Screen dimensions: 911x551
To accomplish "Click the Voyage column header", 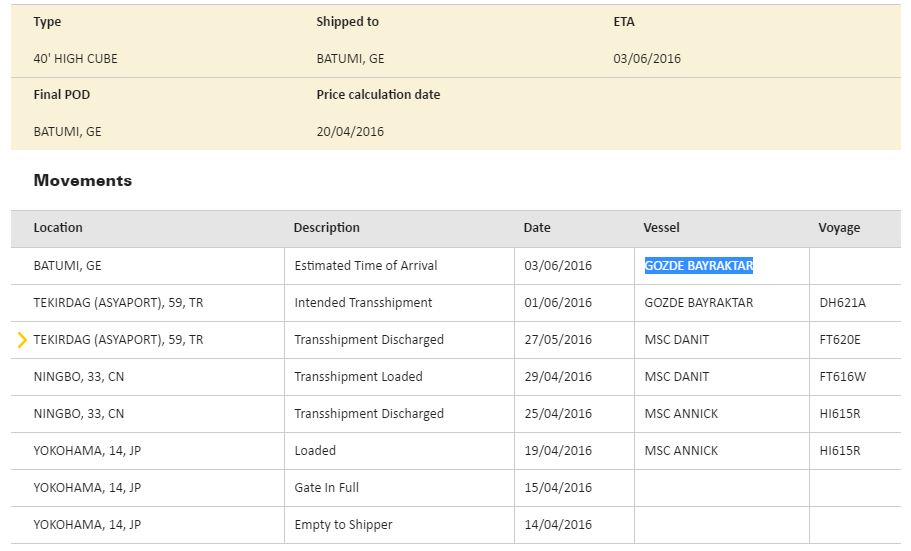I will click(x=839, y=228).
